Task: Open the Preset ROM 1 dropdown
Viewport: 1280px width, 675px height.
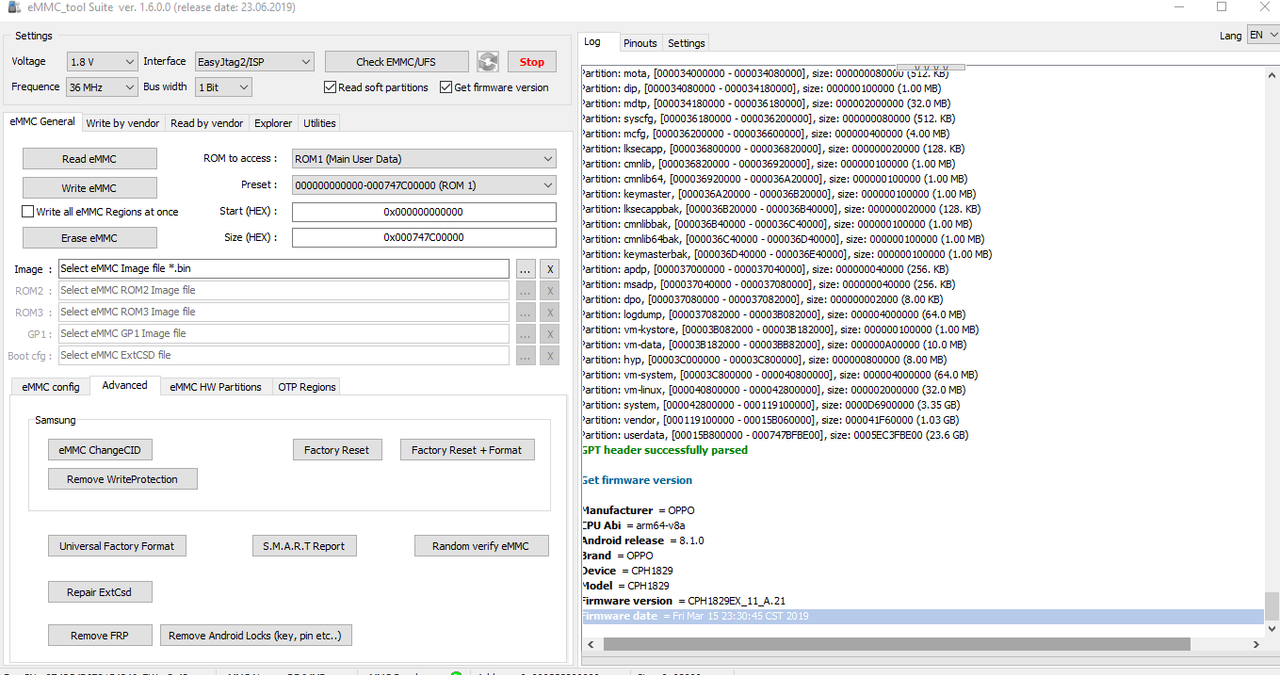Action: coord(424,185)
